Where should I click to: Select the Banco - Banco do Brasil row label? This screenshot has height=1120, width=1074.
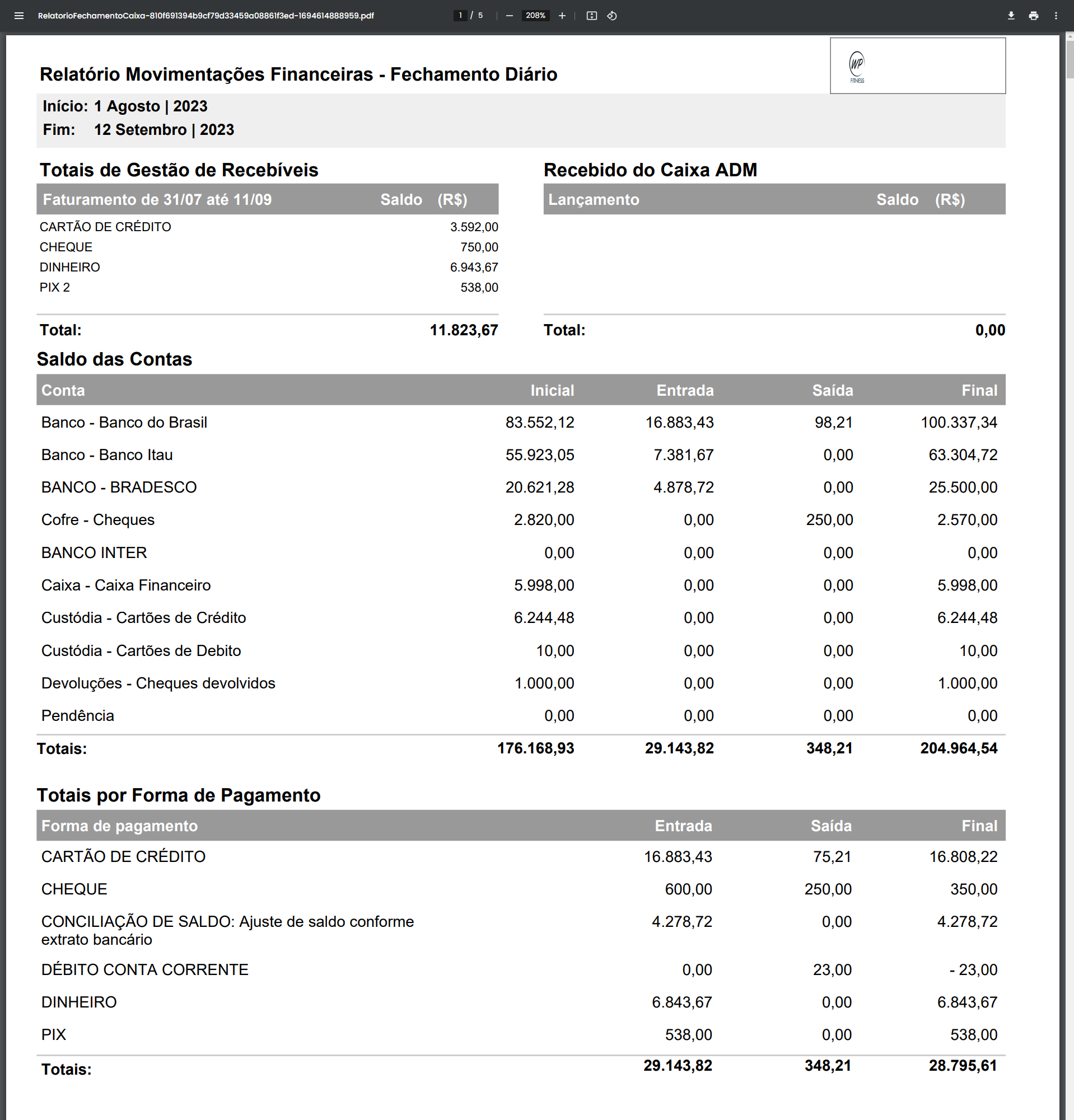pyautogui.click(x=124, y=422)
